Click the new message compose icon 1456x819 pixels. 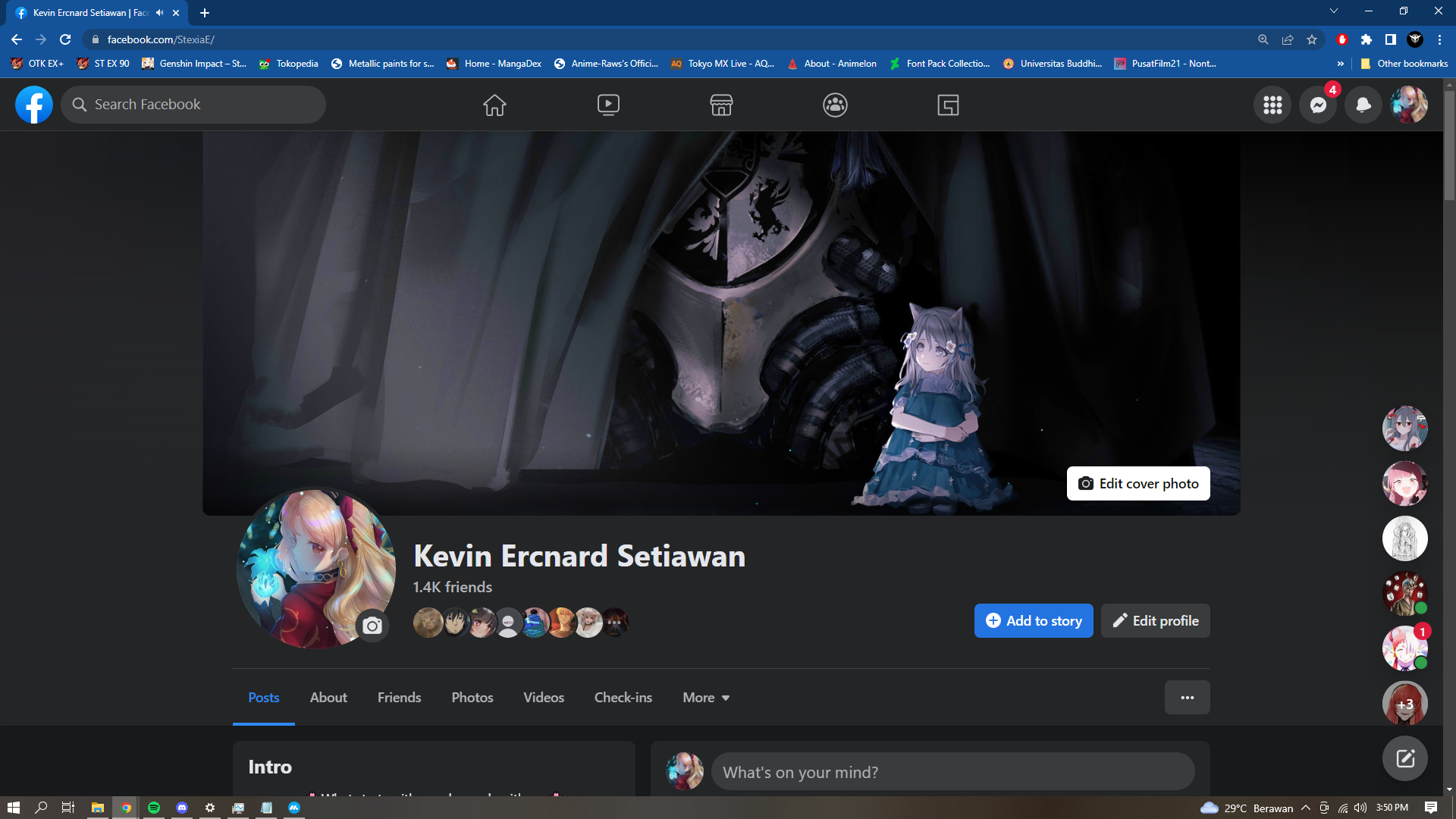click(1405, 758)
